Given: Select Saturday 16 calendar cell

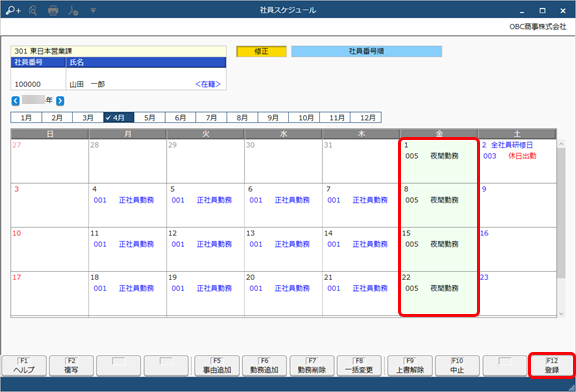Looking at the screenshot, I should 517,249.
